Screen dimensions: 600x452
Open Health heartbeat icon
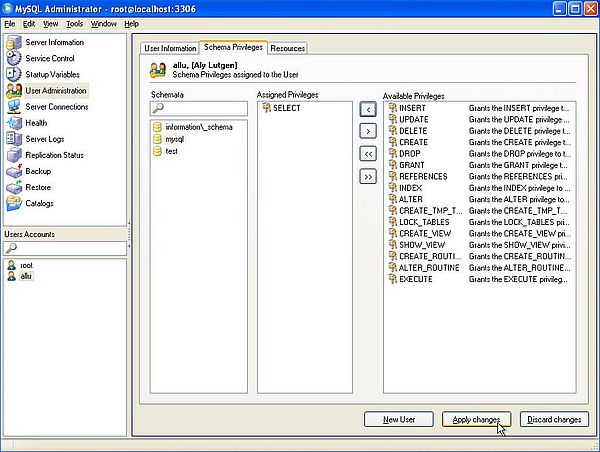coord(14,123)
